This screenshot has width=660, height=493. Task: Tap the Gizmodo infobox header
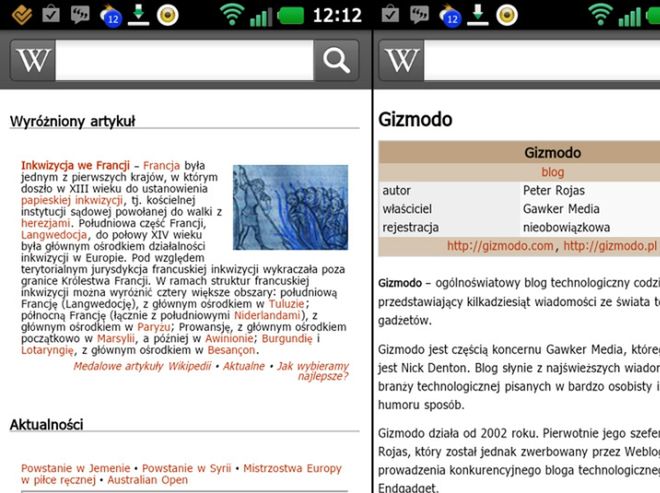coord(552,152)
